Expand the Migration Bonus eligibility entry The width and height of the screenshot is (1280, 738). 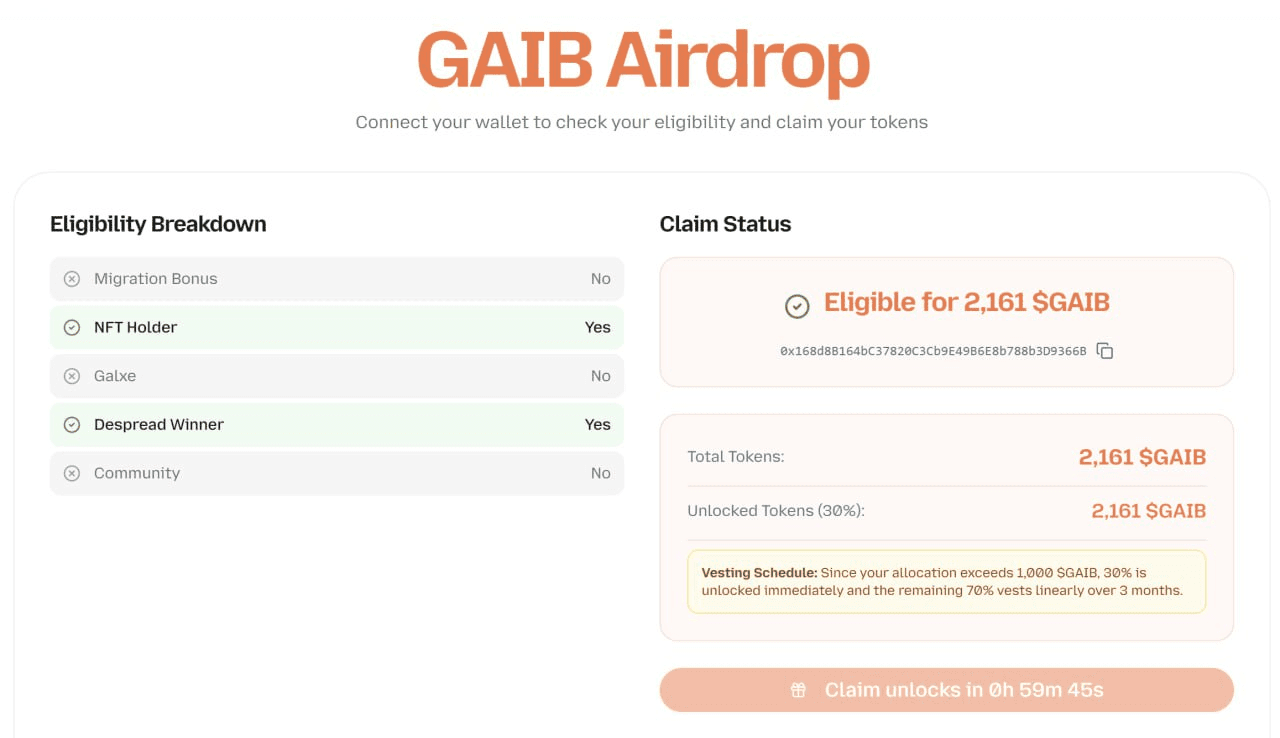tap(337, 278)
